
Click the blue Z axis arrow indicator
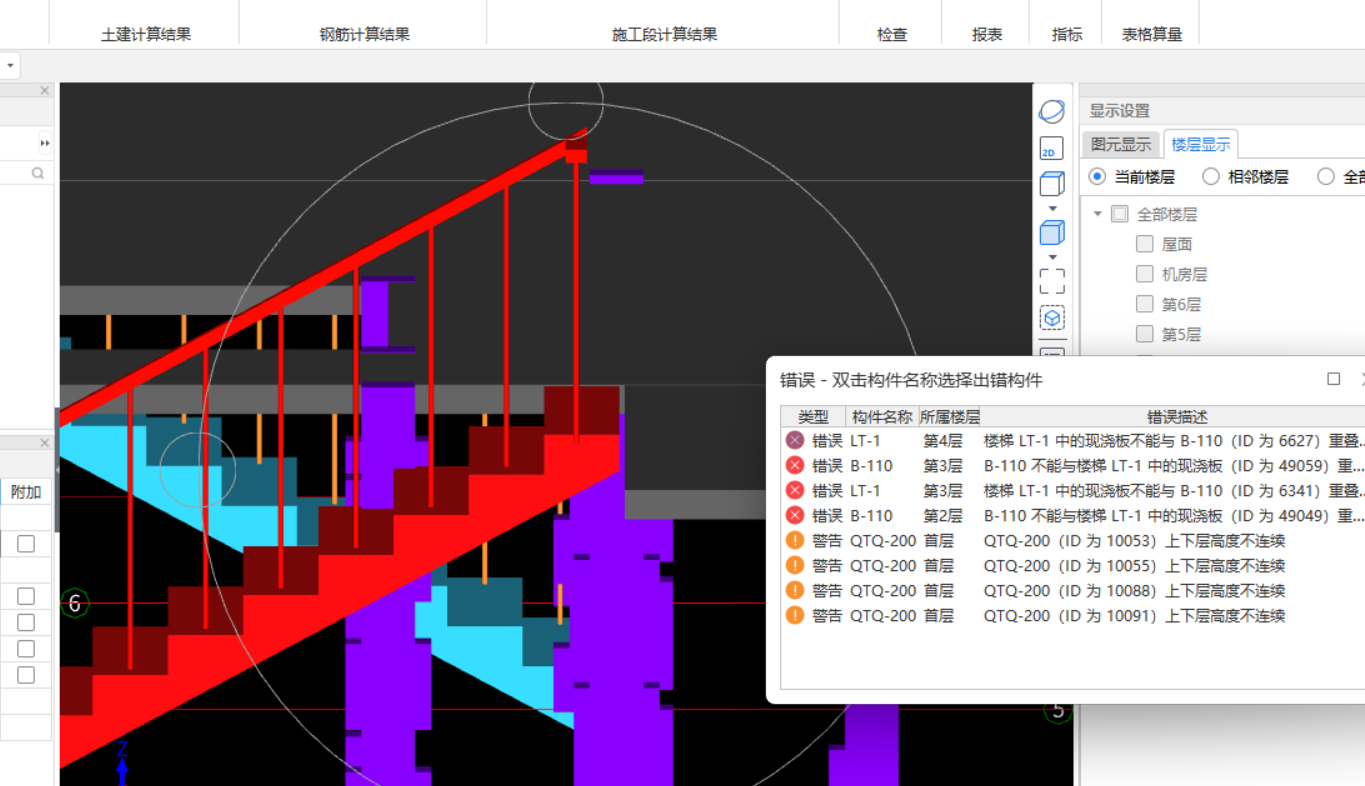[x=122, y=763]
